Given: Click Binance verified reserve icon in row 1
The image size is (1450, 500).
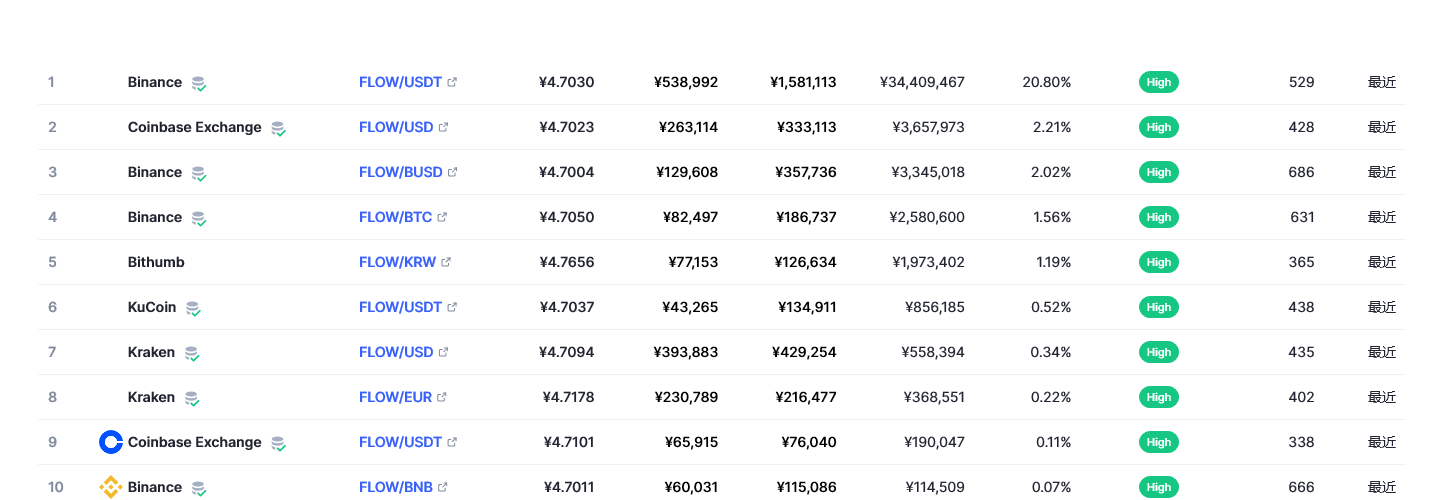Looking at the screenshot, I should [199, 83].
